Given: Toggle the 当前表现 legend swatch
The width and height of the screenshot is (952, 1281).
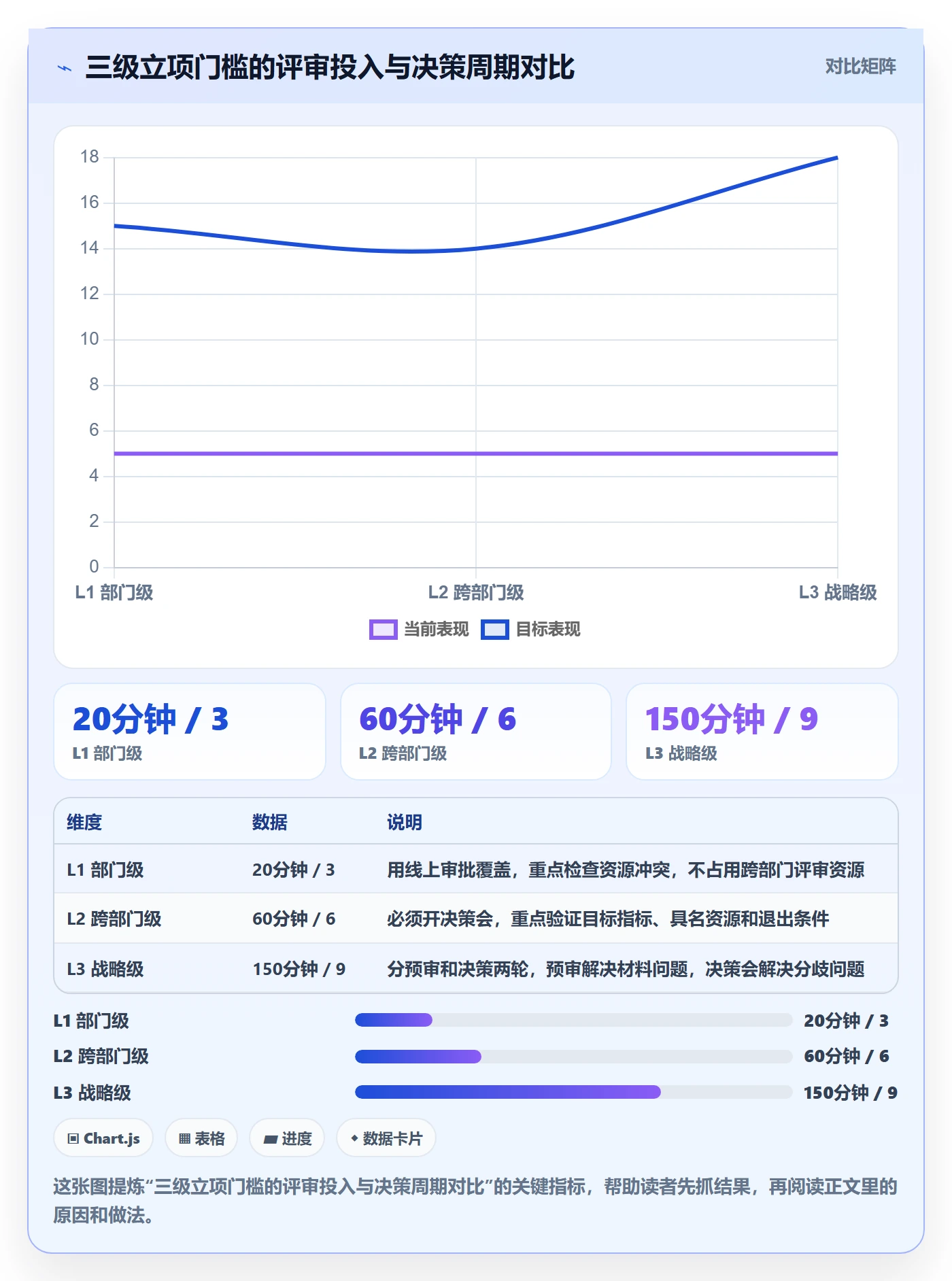Looking at the screenshot, I should coord(383,630).
